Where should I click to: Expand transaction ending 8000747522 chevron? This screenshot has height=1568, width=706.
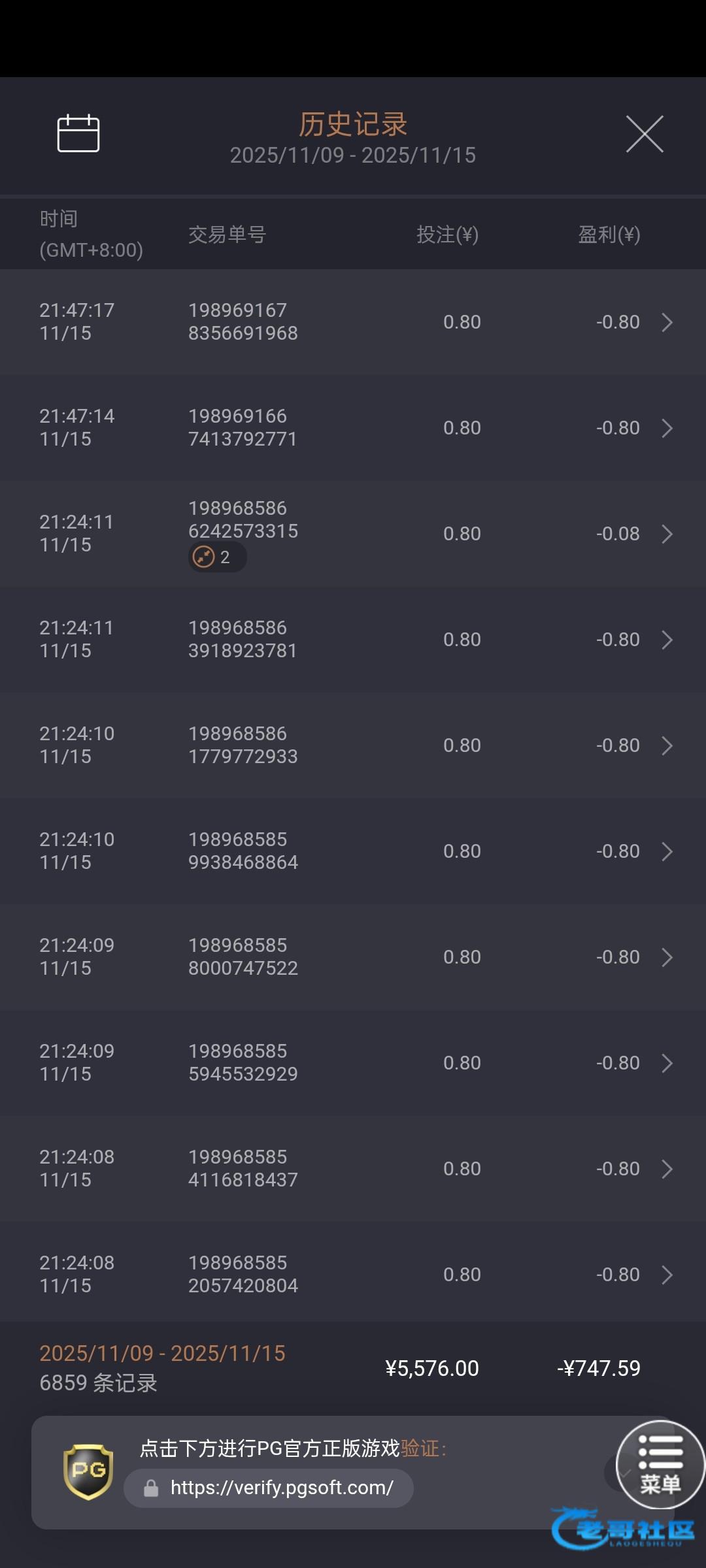pyautogui.click(x=667, y=957)
